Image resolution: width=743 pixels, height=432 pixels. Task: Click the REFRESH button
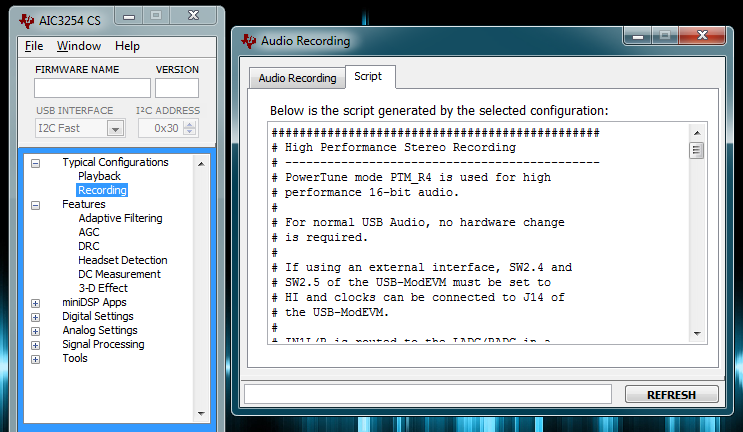(x=671, y=395)
